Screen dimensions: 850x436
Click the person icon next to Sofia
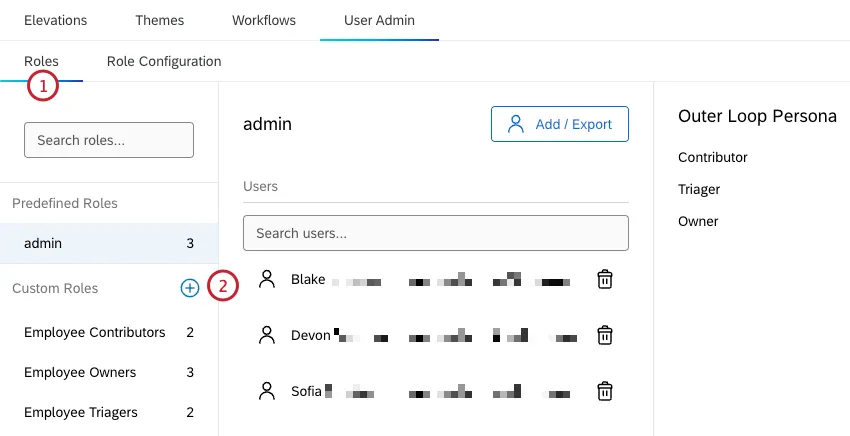tap(266, 391)
